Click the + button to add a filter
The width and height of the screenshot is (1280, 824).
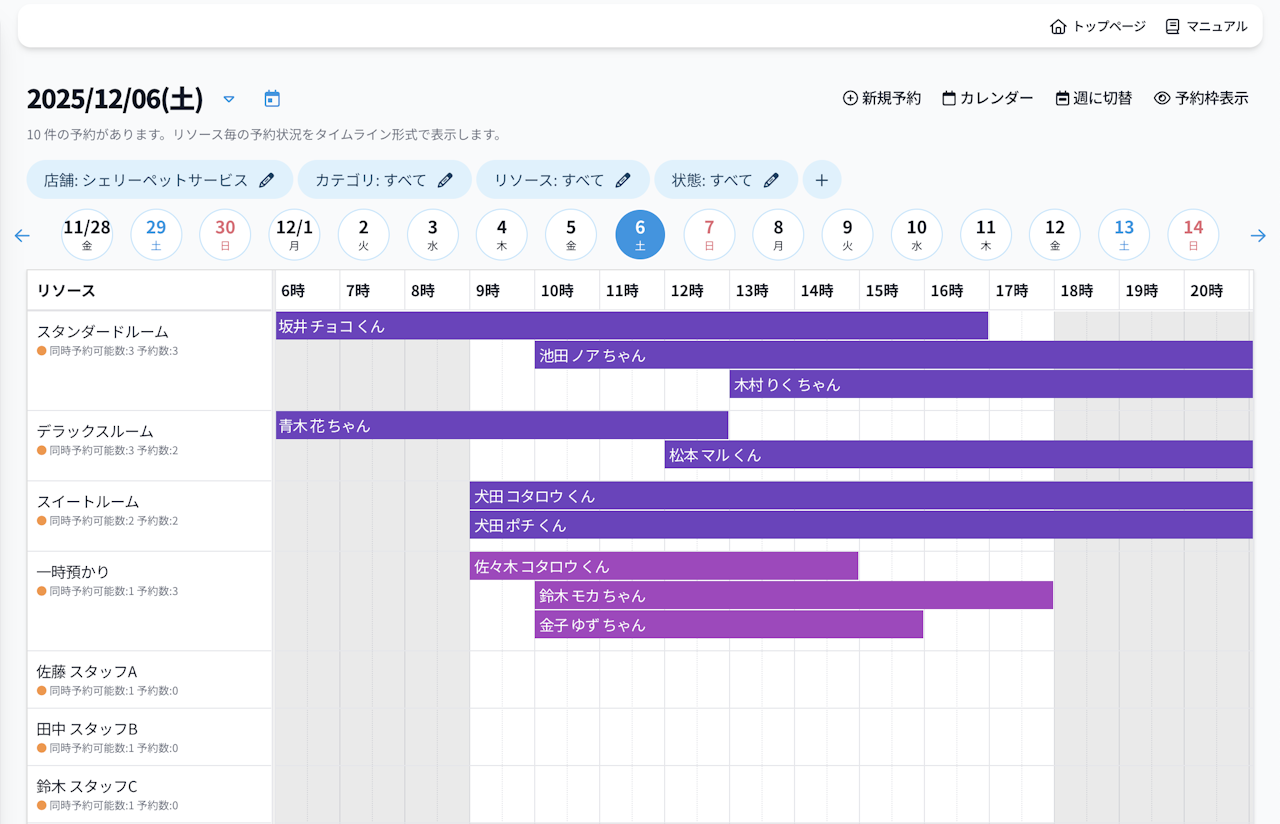click(822, 179)
